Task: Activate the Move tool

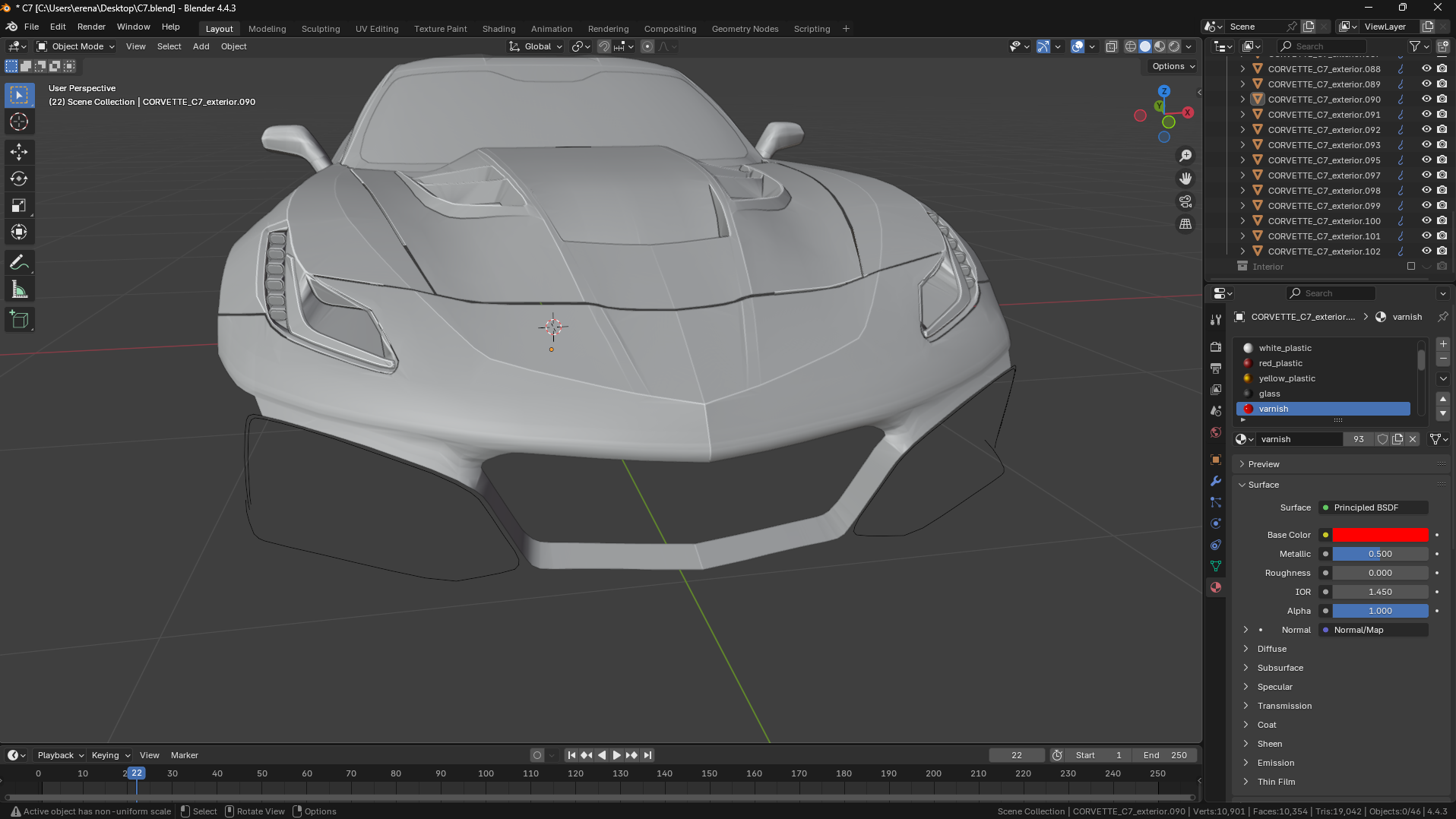Action: tap(19, 152)
